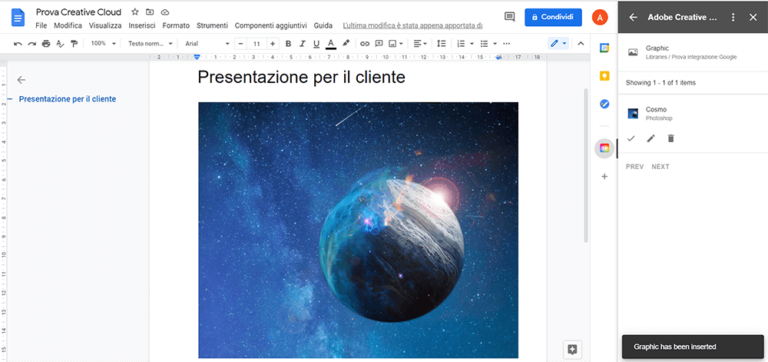Increase font size with plus button

coord(273,44)
